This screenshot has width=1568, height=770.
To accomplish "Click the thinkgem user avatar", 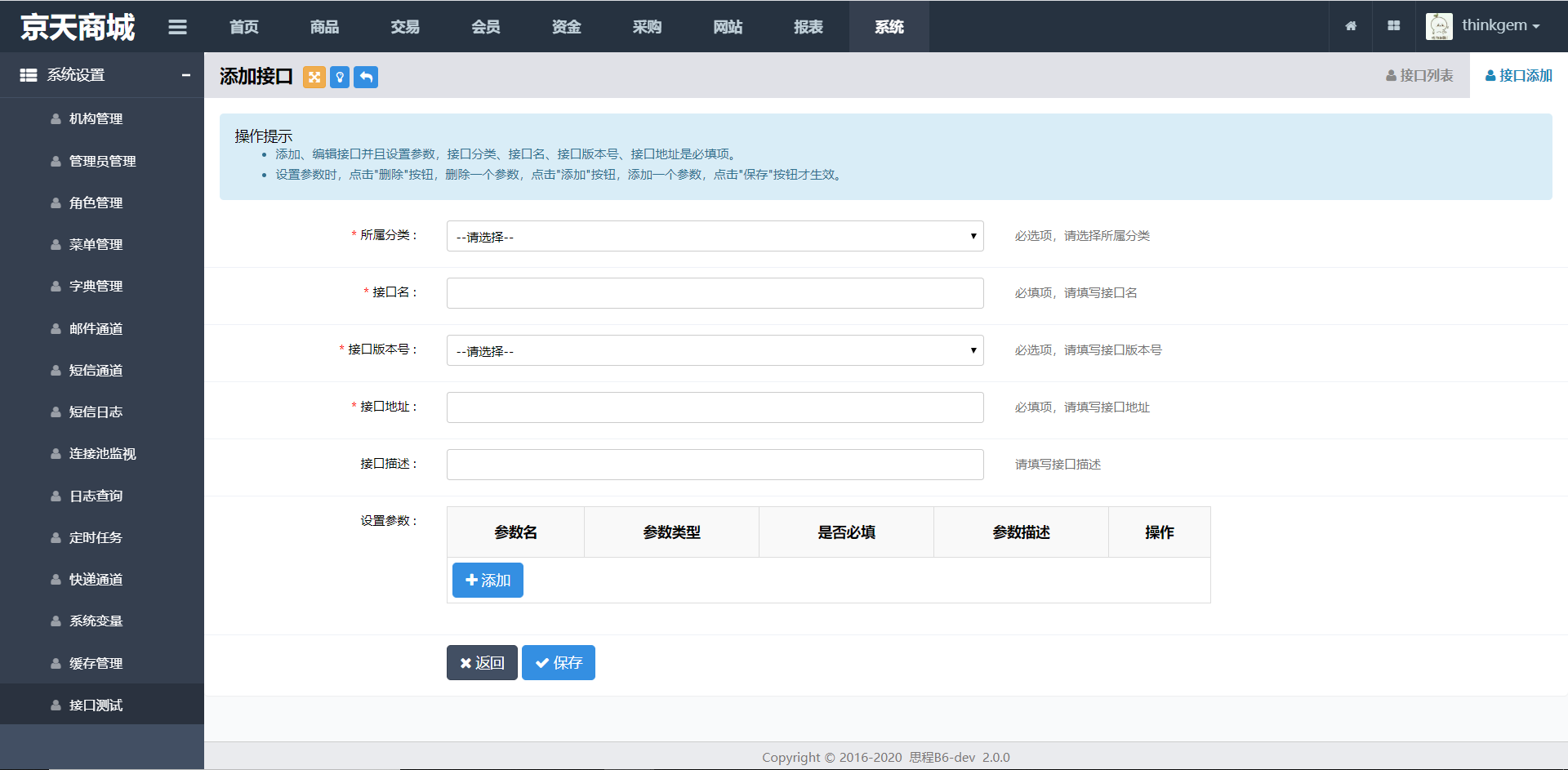I will [1439, 26].
